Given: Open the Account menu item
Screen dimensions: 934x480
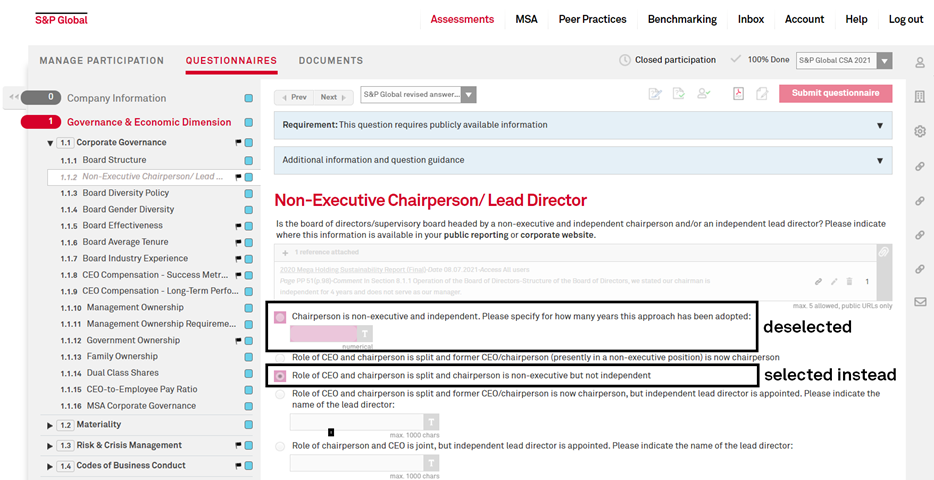Looking at the screenshot, I should 804,19.
